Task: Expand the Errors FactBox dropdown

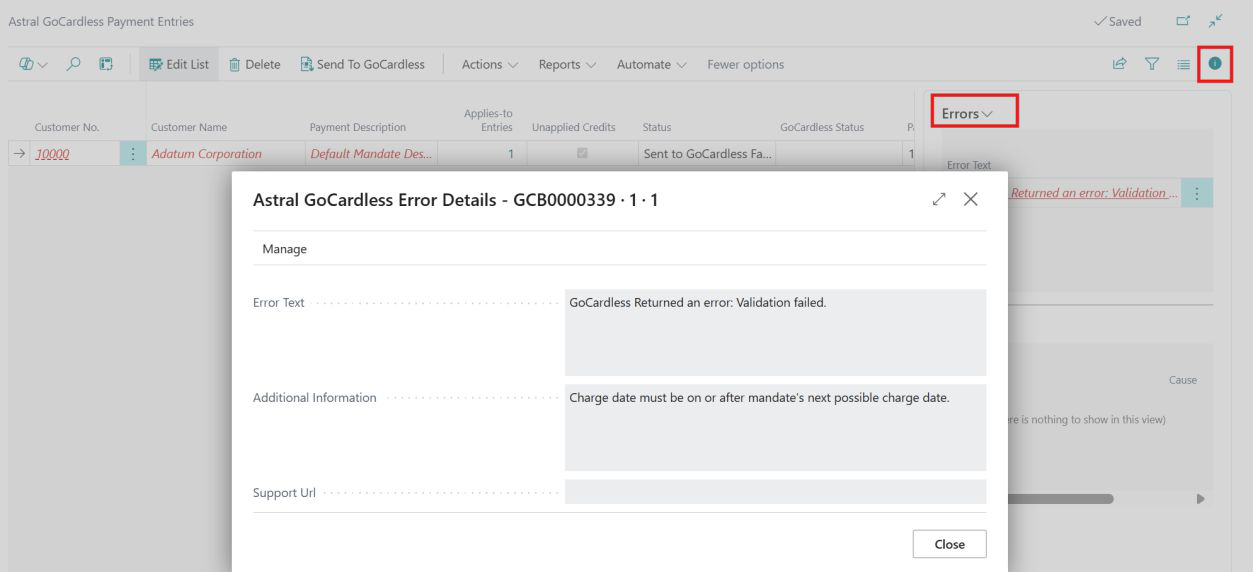Action: pyautogui.click(x=967, y=114)
